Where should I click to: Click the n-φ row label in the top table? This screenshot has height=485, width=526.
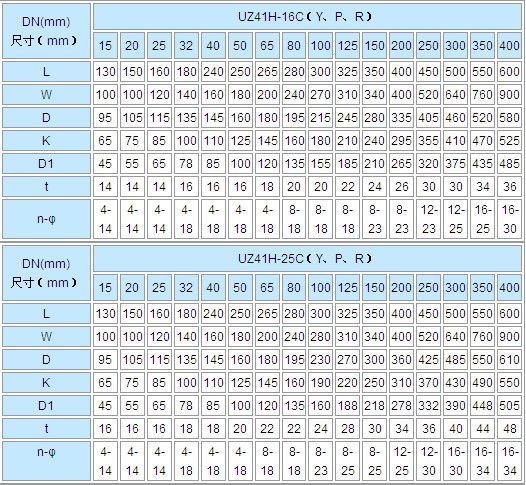coord(46,219)
